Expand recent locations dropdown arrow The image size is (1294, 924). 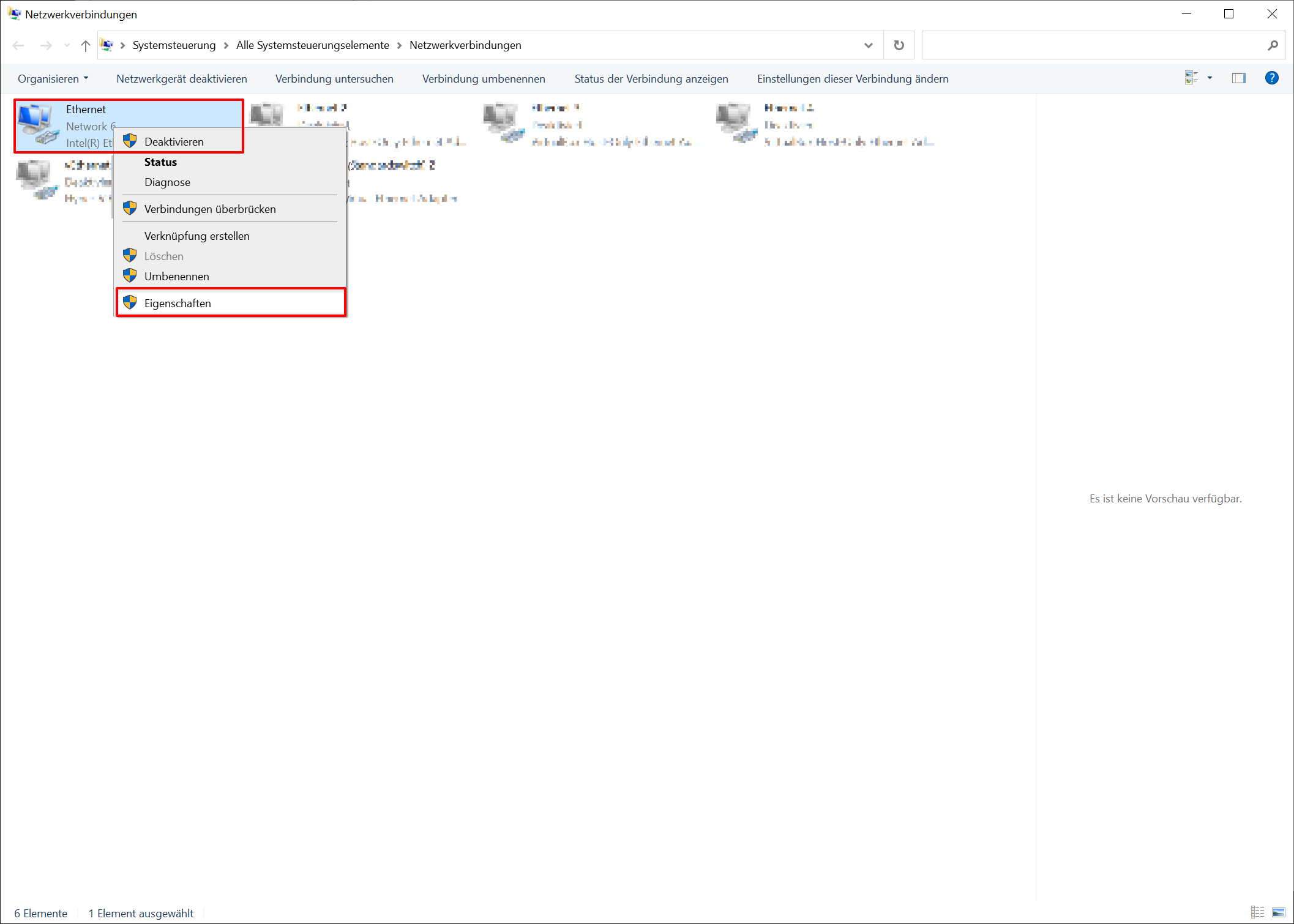pos(67,45)
